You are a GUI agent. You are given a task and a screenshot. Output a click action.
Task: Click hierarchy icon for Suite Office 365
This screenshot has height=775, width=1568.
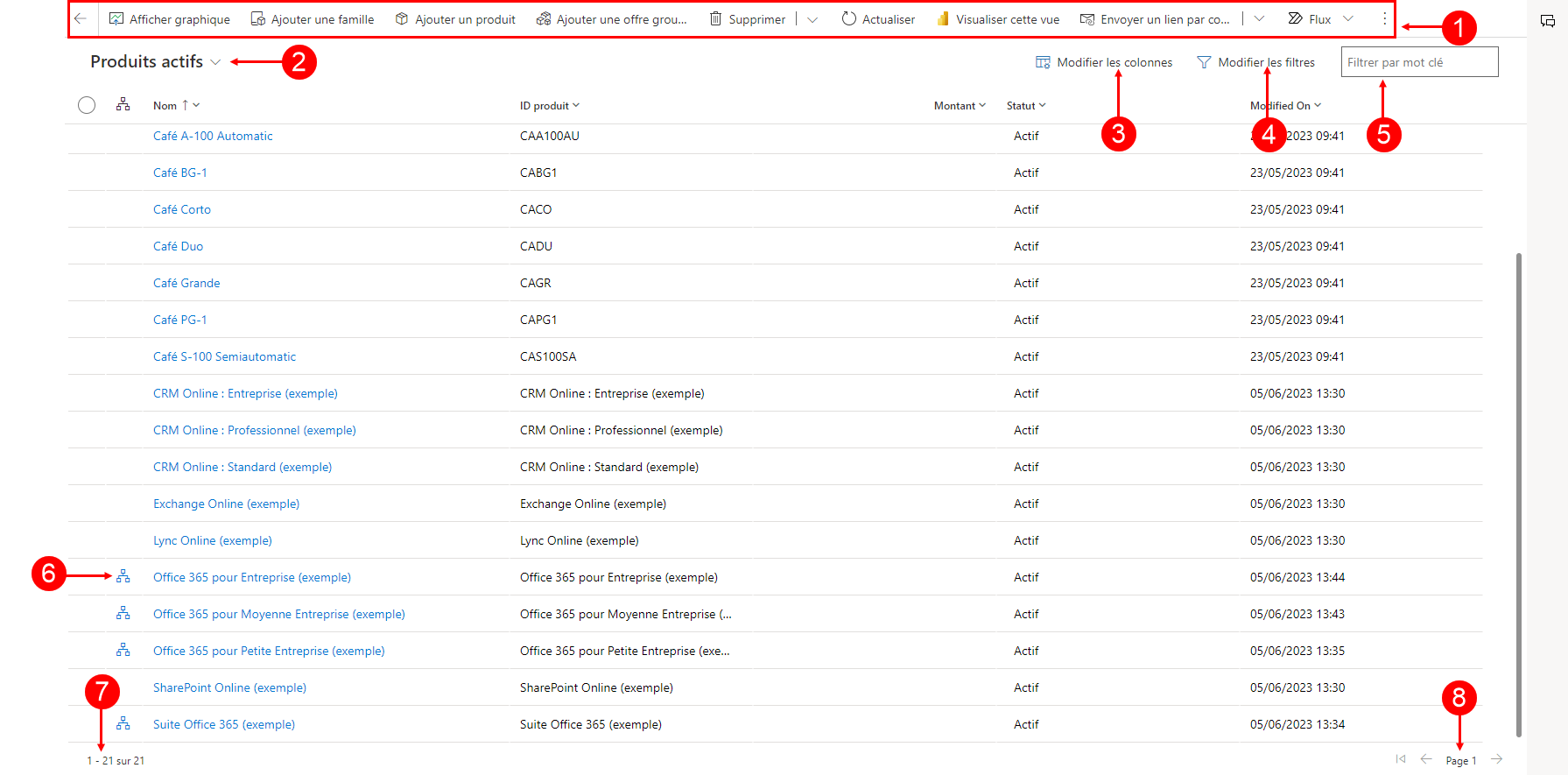tap(123, 723)
